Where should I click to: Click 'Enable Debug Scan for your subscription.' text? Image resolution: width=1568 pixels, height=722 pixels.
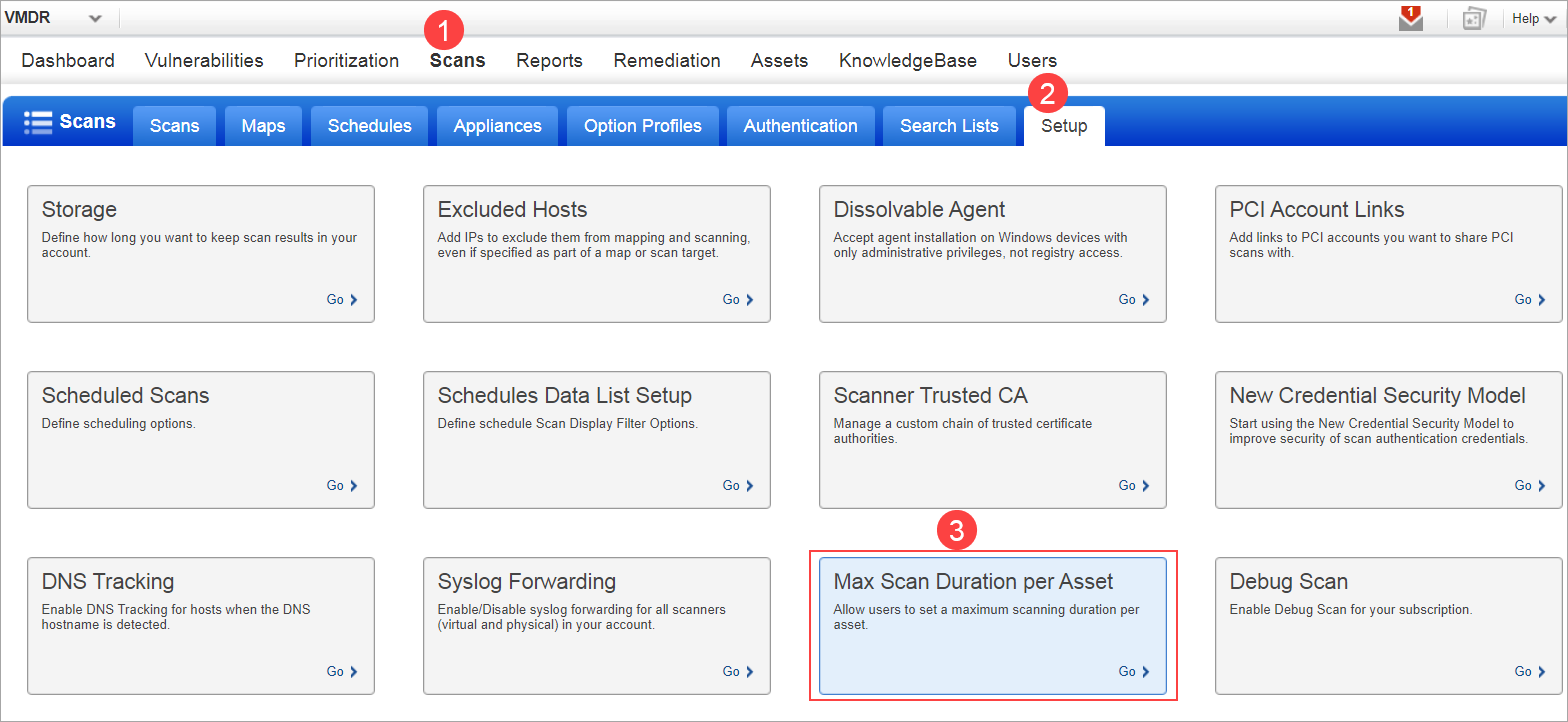click(1351, 610)
